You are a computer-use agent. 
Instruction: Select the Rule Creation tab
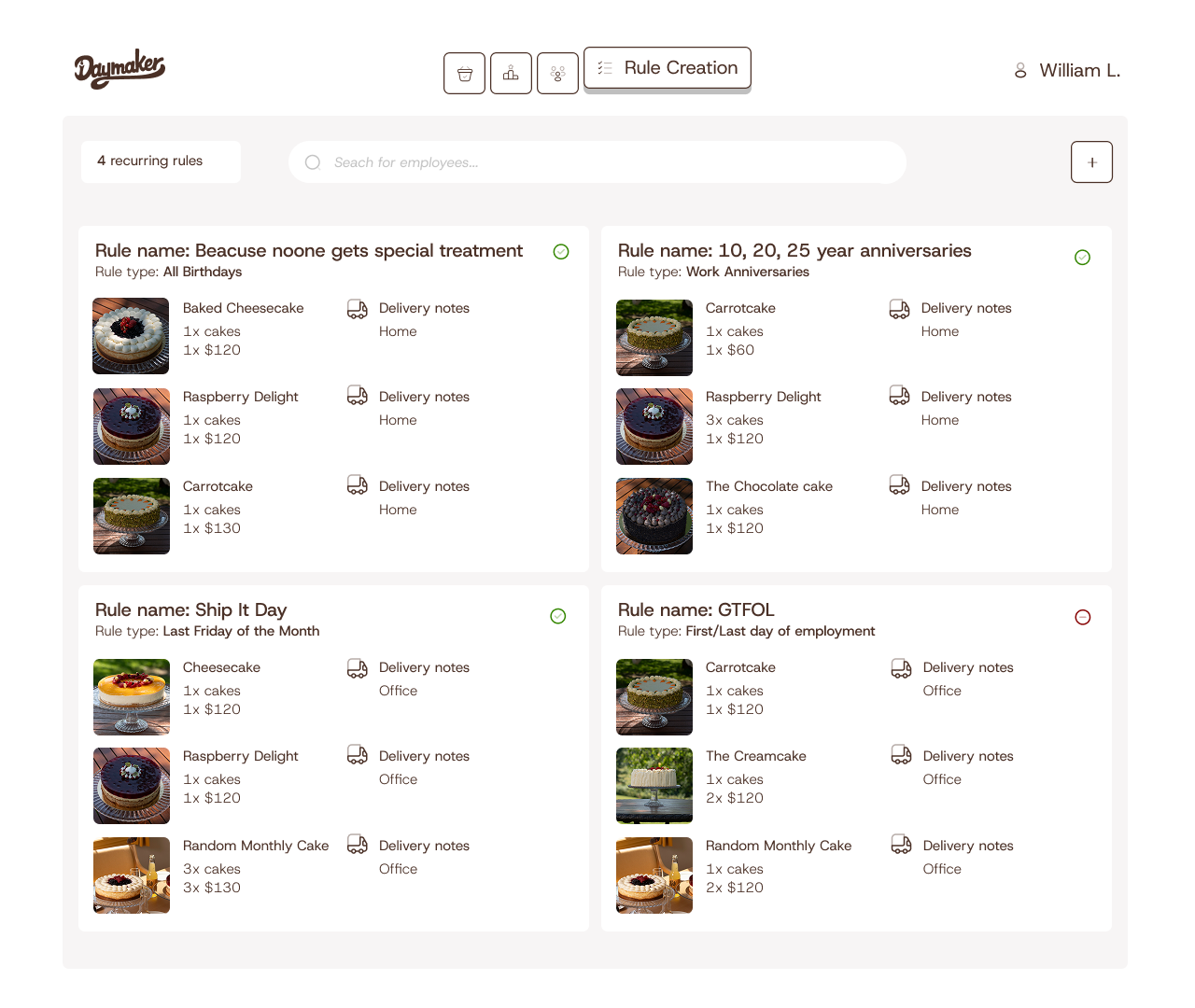pos(668,68)
